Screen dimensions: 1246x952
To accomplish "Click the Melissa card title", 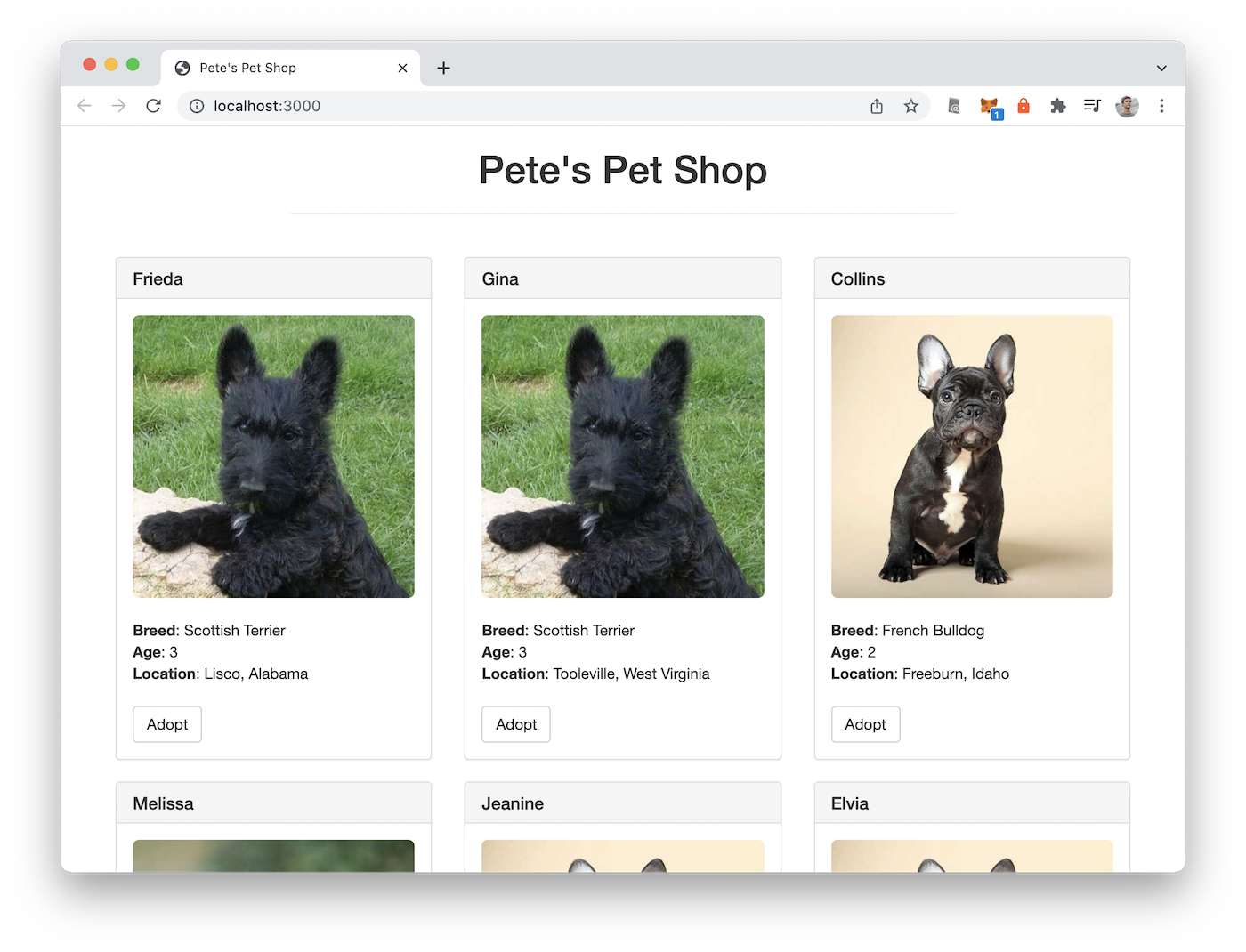I will 163,803.
